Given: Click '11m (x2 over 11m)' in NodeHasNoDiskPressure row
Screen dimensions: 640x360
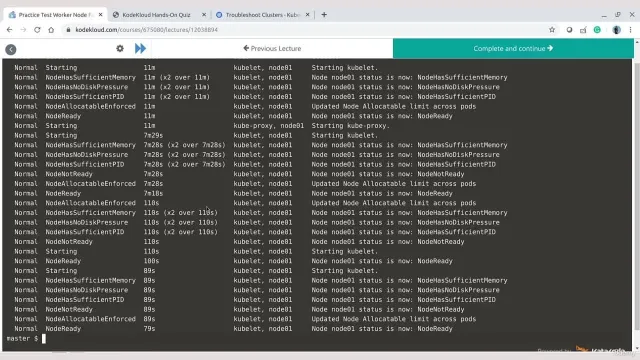Looking at the screenshot, I should (176, 87).
